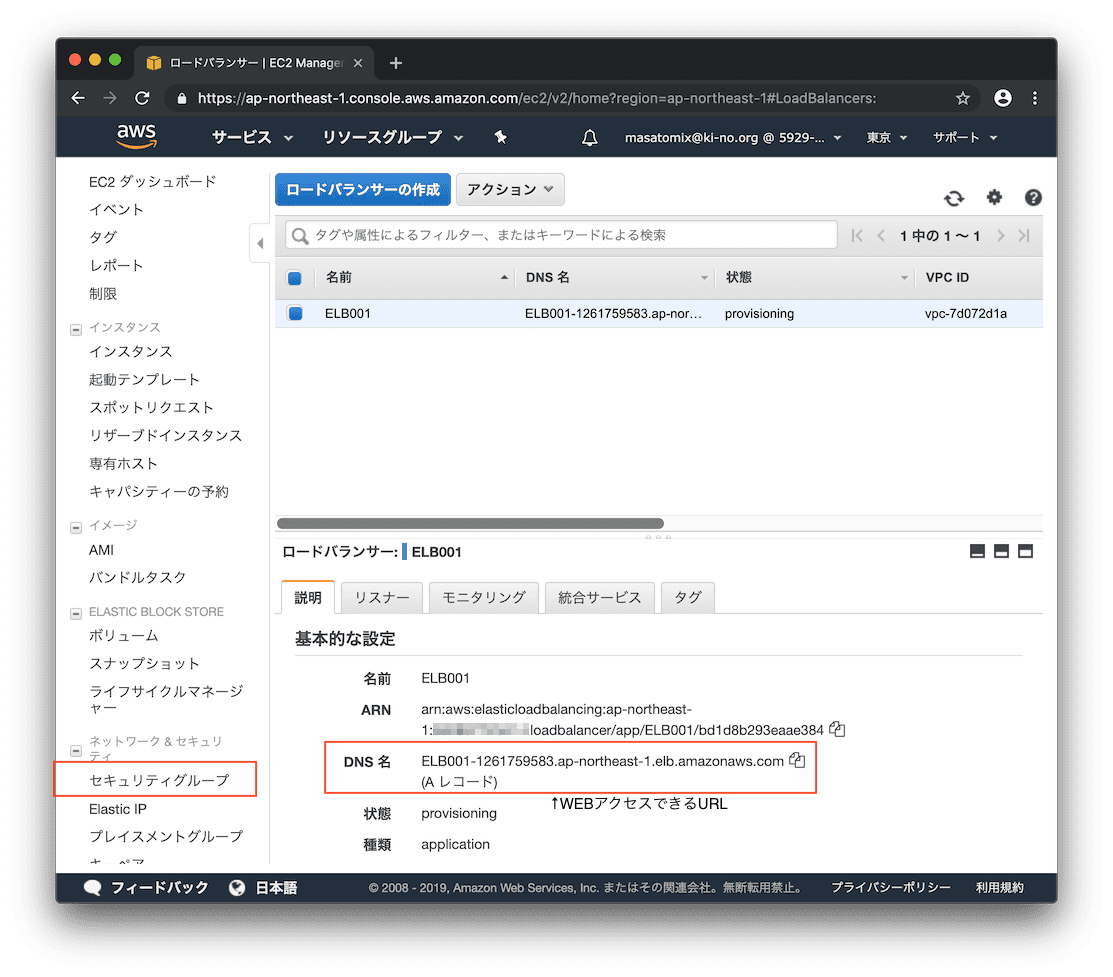1113x977 pixels.
Task: Open the Chrome profile avatar
Action: click(1002, 98)
